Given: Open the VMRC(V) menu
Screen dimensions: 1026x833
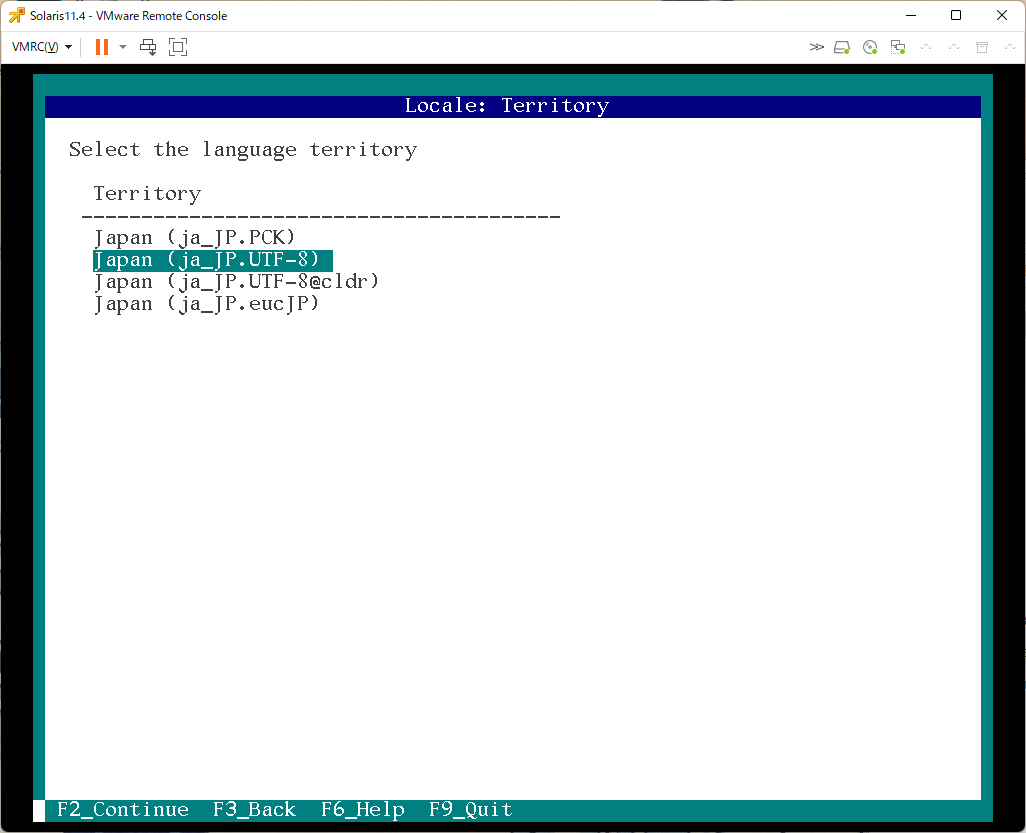Looking at the screenshot, I should coord(42,47).
